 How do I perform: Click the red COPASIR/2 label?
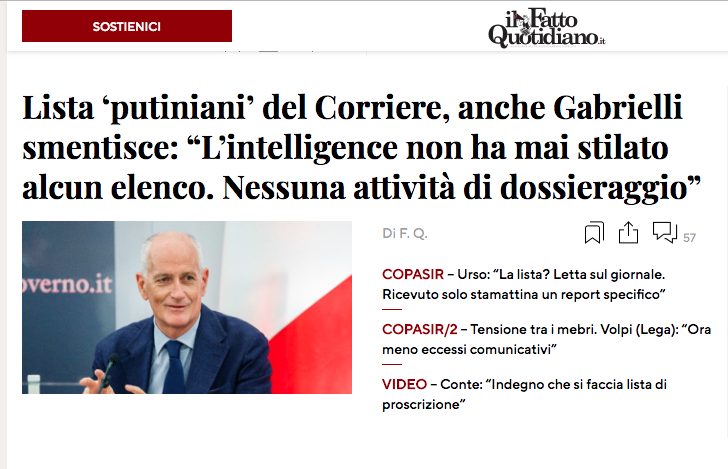pos(420,329)
